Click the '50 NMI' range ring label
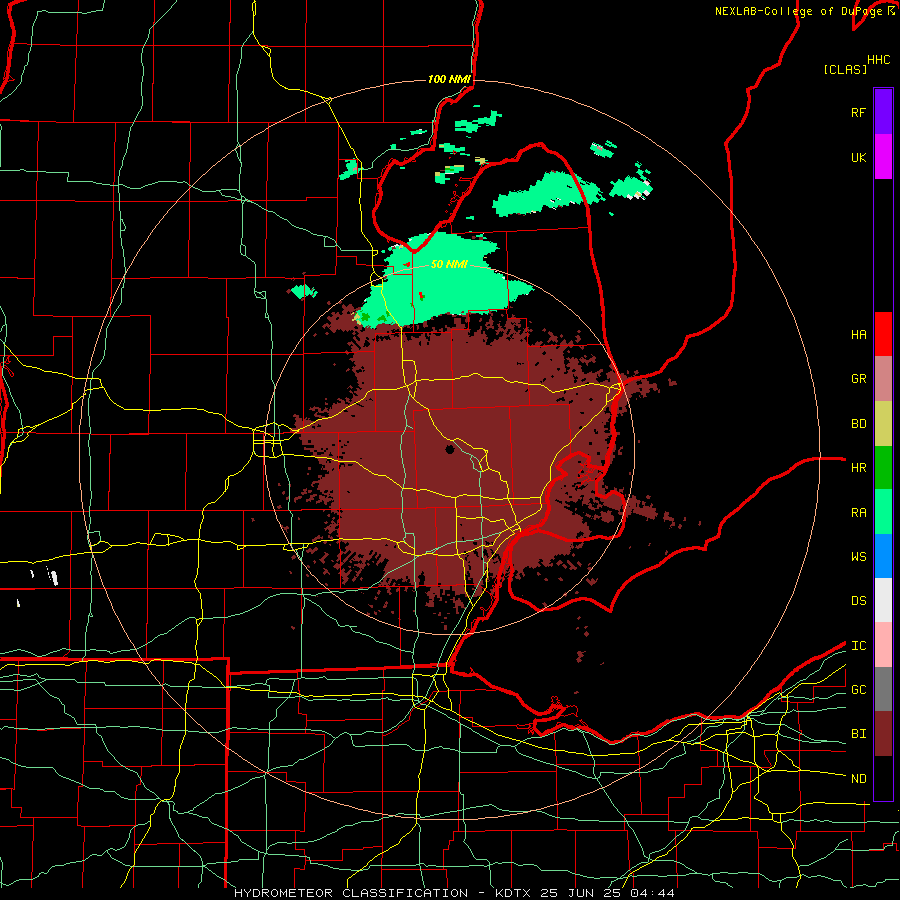 (449, 264)
